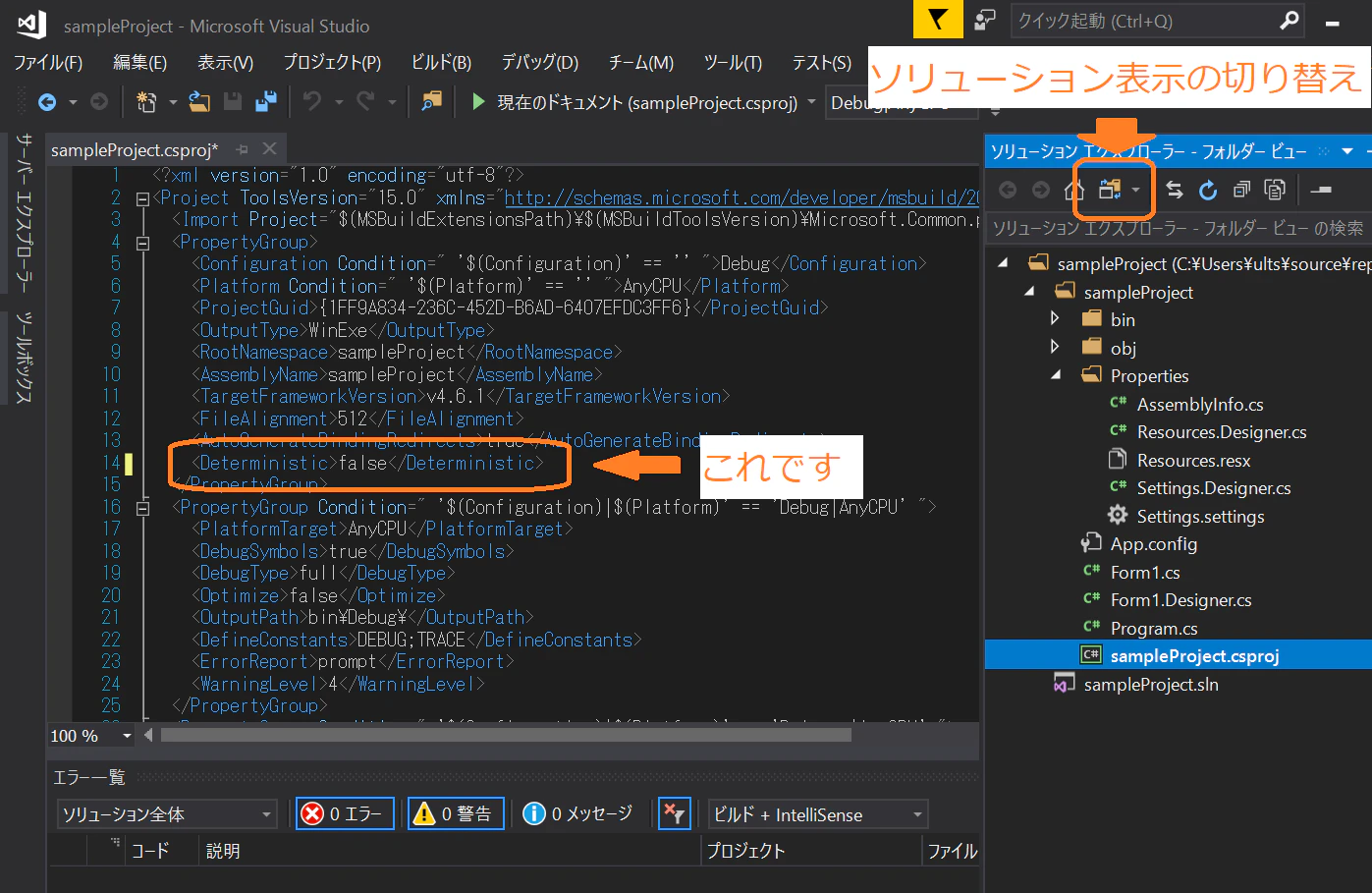Toggle the clear-filter icon in Error List

(674, 813)
